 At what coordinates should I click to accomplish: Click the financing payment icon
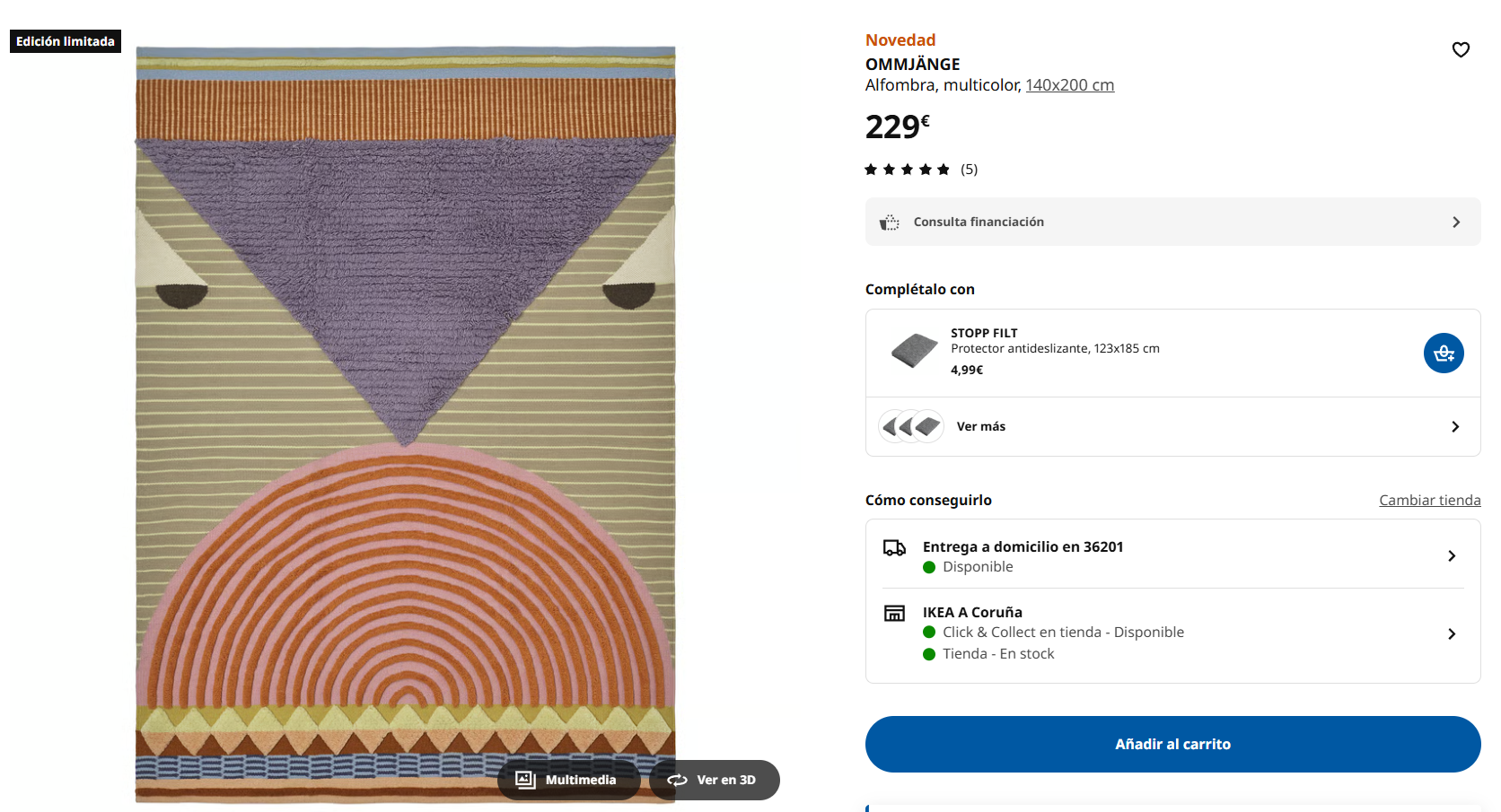tap(889, 223)
